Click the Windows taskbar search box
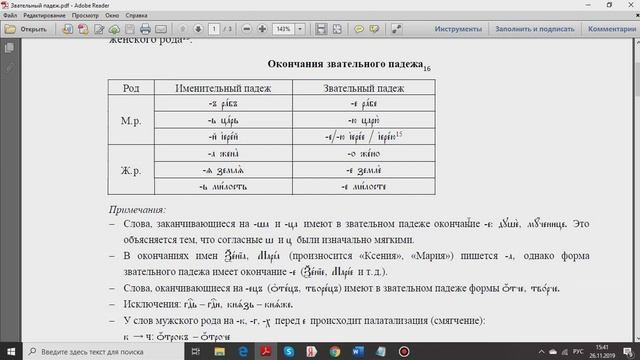Screen dimensions: 640x360 pos(104,351)
